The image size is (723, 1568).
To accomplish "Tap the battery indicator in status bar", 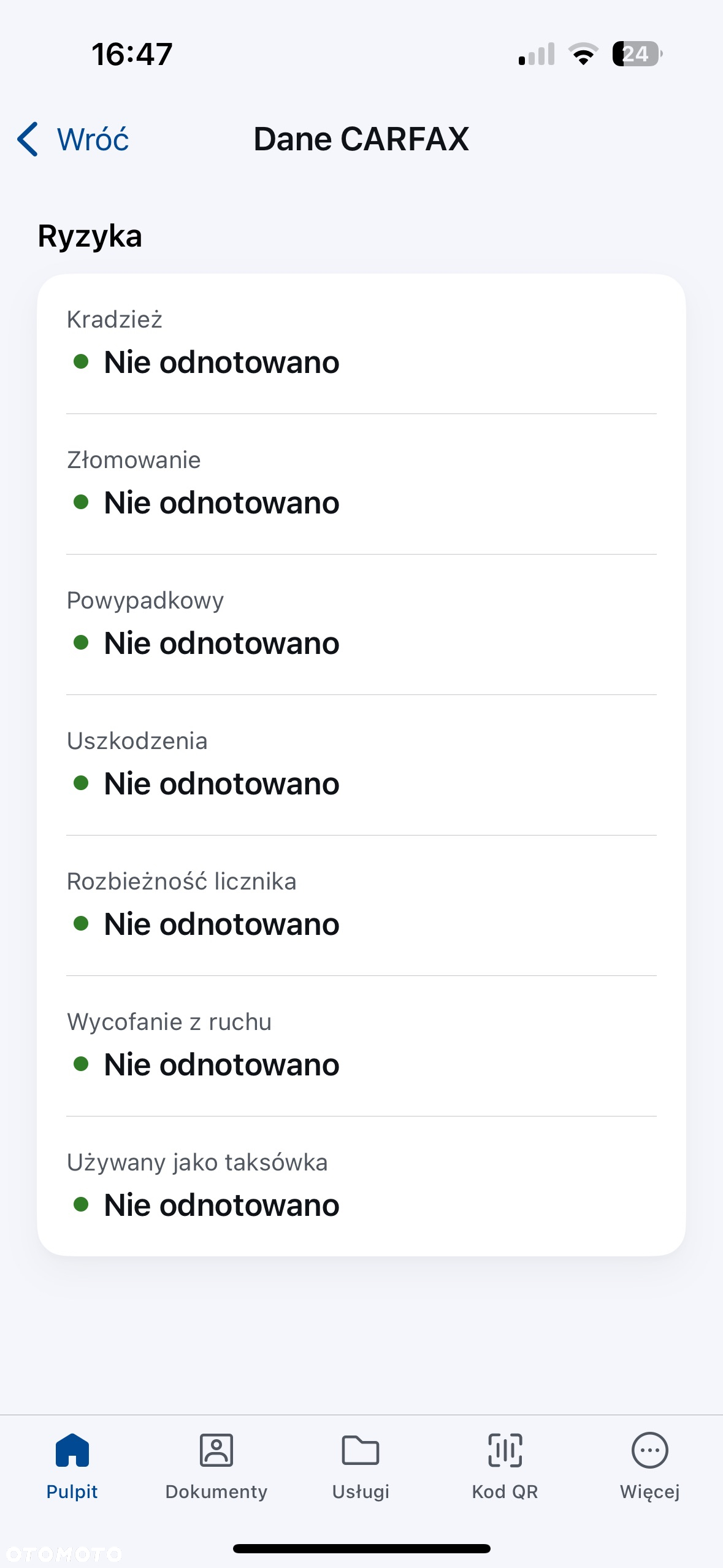I will tap(637, 54).
